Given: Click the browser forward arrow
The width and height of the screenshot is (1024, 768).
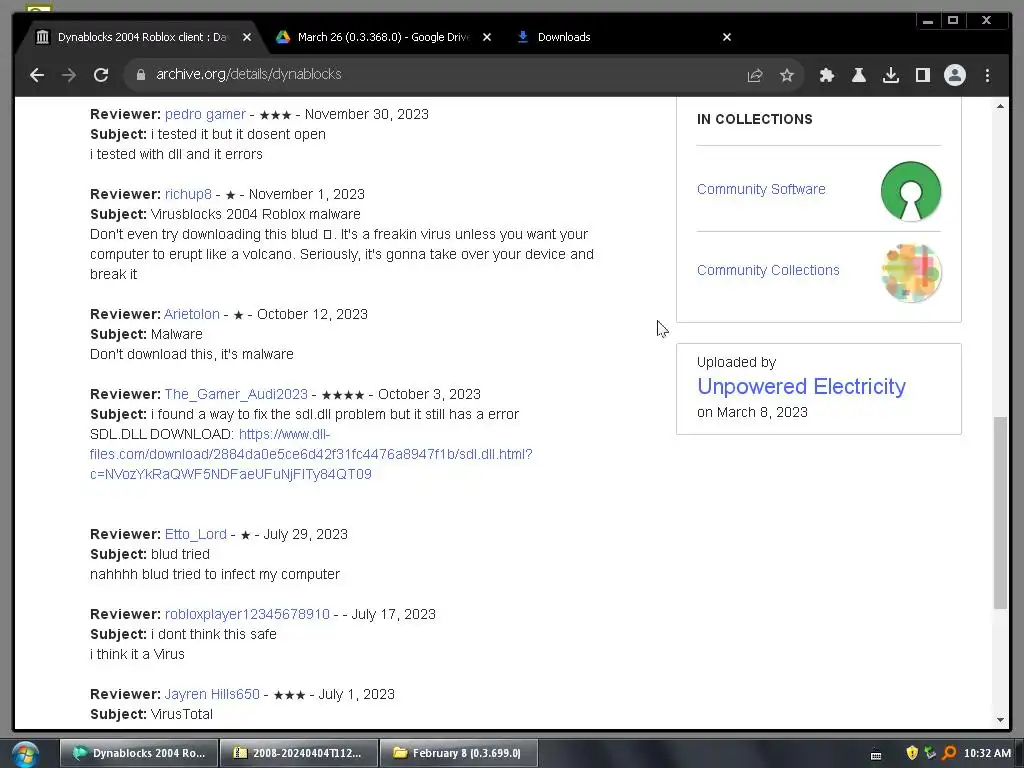Looking at the screenshot, I should pyautogui.click(x=69, y=75).
